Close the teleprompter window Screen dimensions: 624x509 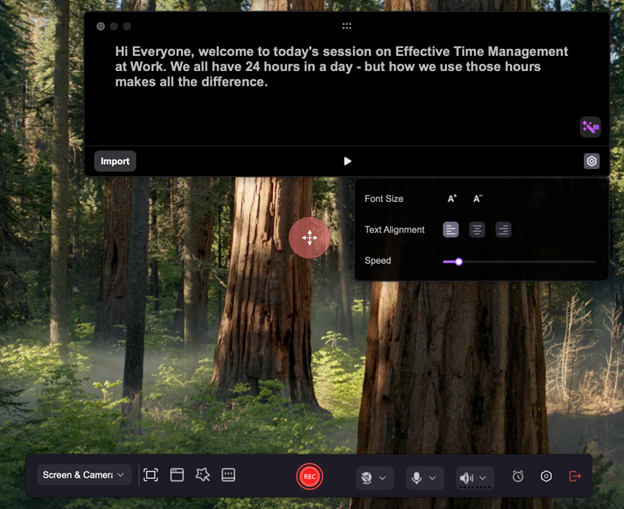tap(101, 26)
